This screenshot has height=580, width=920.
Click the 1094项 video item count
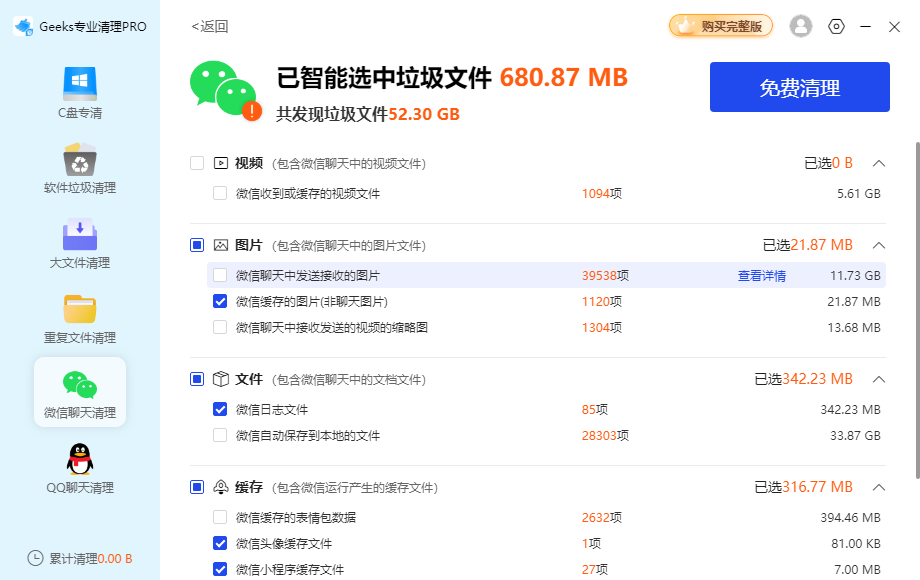click(x=602, y=194)
